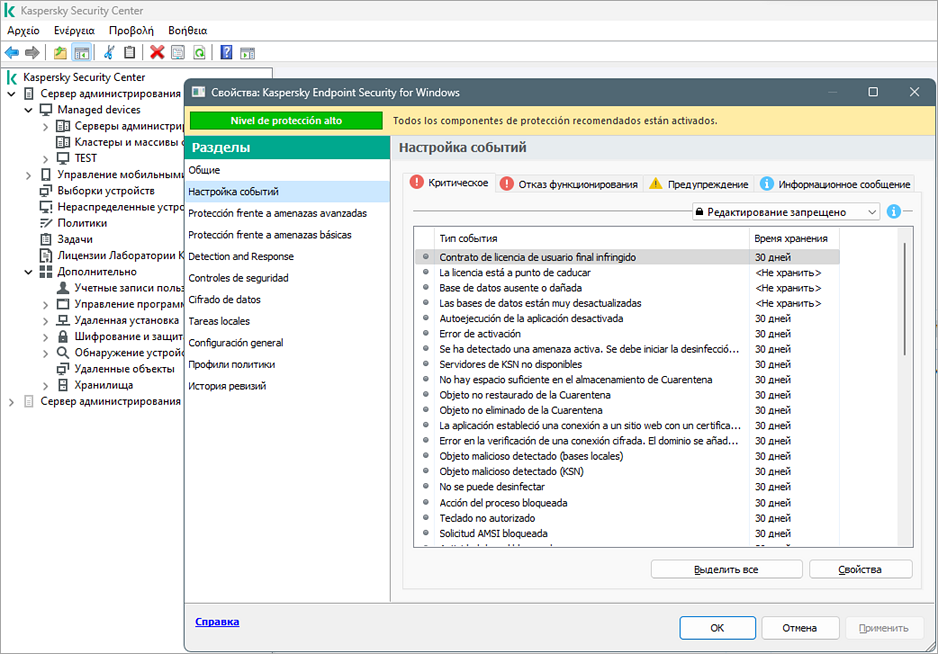Click the padlock icon of Шифрование и защита
The width and height of the screenshot is (938, 654).
coord(63,336)
